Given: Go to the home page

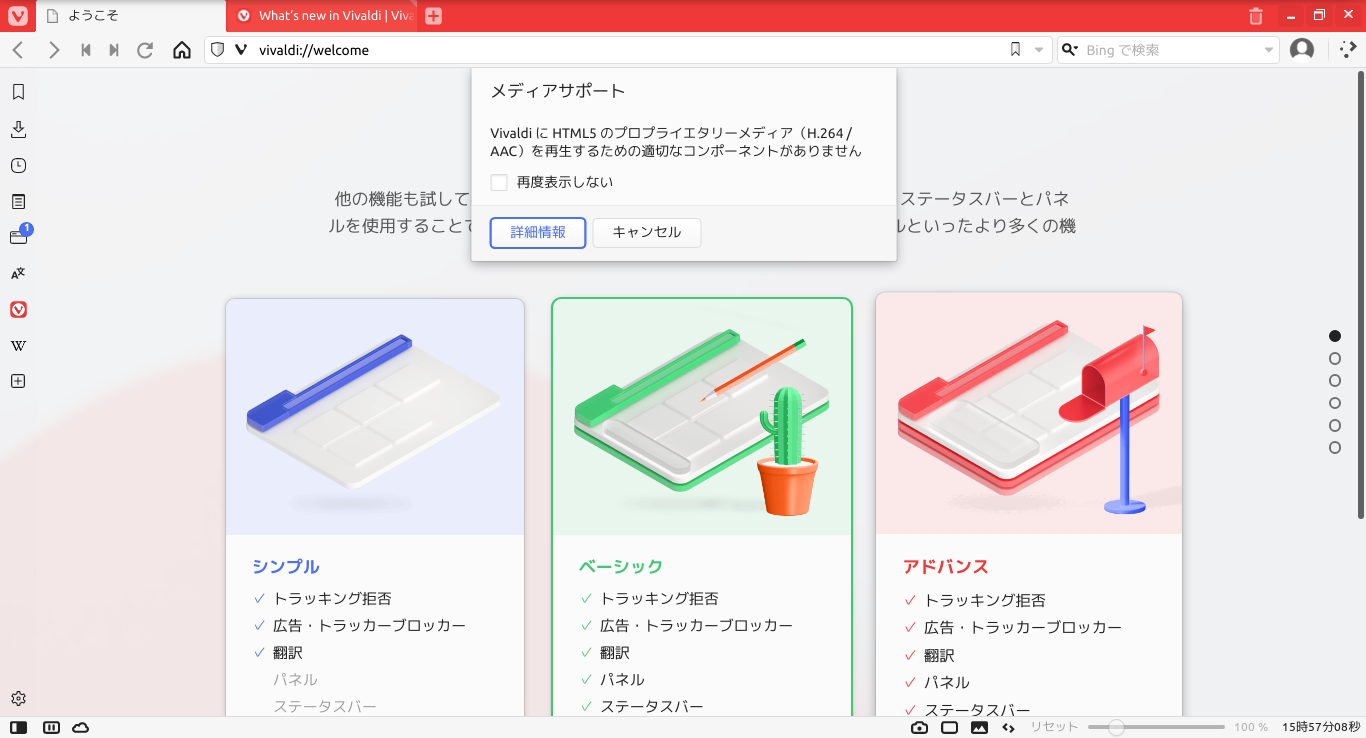Looking at the screenshot, I should click(x=181, y=50).
